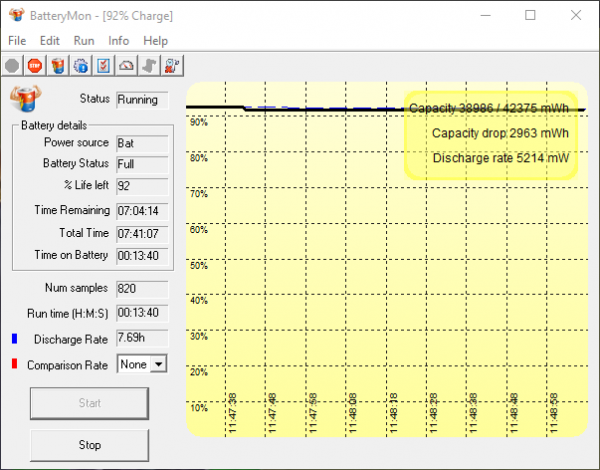Click the gray puzzle-piece toolbar icon
Viewport: 600px width, 470px height.
[x=149, y=66]
